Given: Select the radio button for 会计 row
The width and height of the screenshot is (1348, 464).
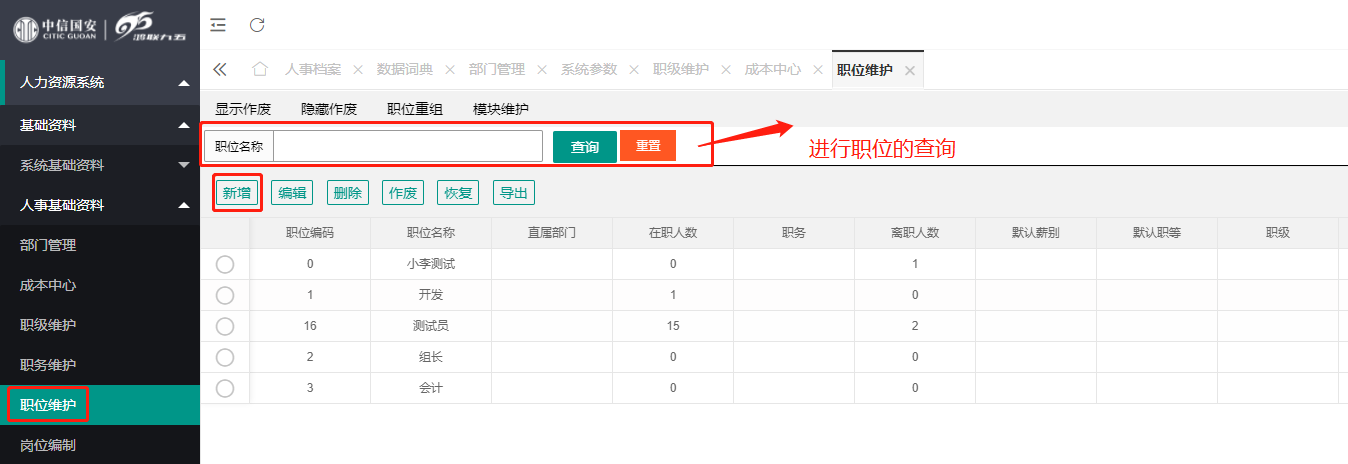Looking at the screenshot, I should [x=225, y=388].
